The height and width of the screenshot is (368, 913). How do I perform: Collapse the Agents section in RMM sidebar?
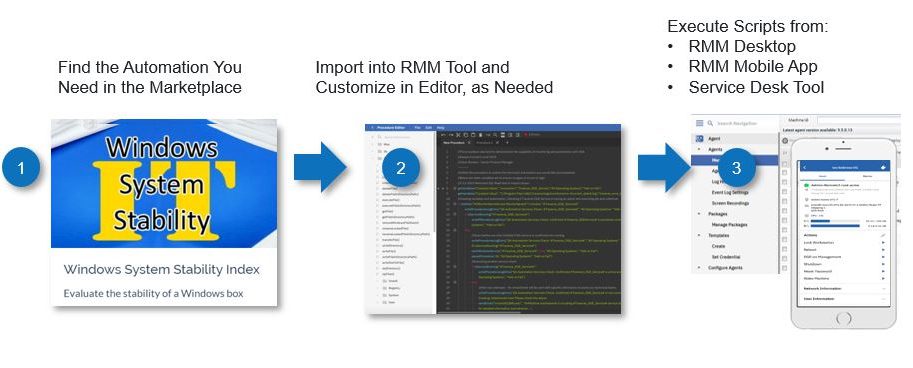pos(699,149)
